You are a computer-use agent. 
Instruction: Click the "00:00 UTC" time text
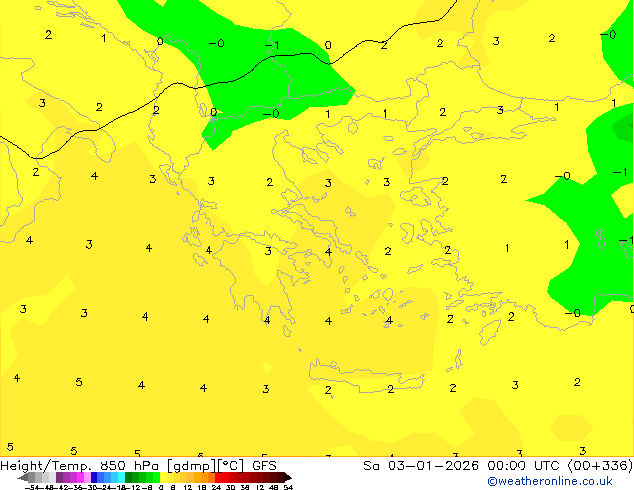526,466
